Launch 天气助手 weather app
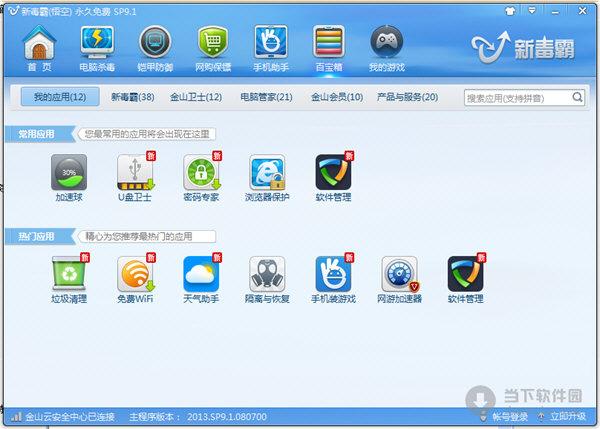This screenshot has height=429, width=600. [201, 279]
